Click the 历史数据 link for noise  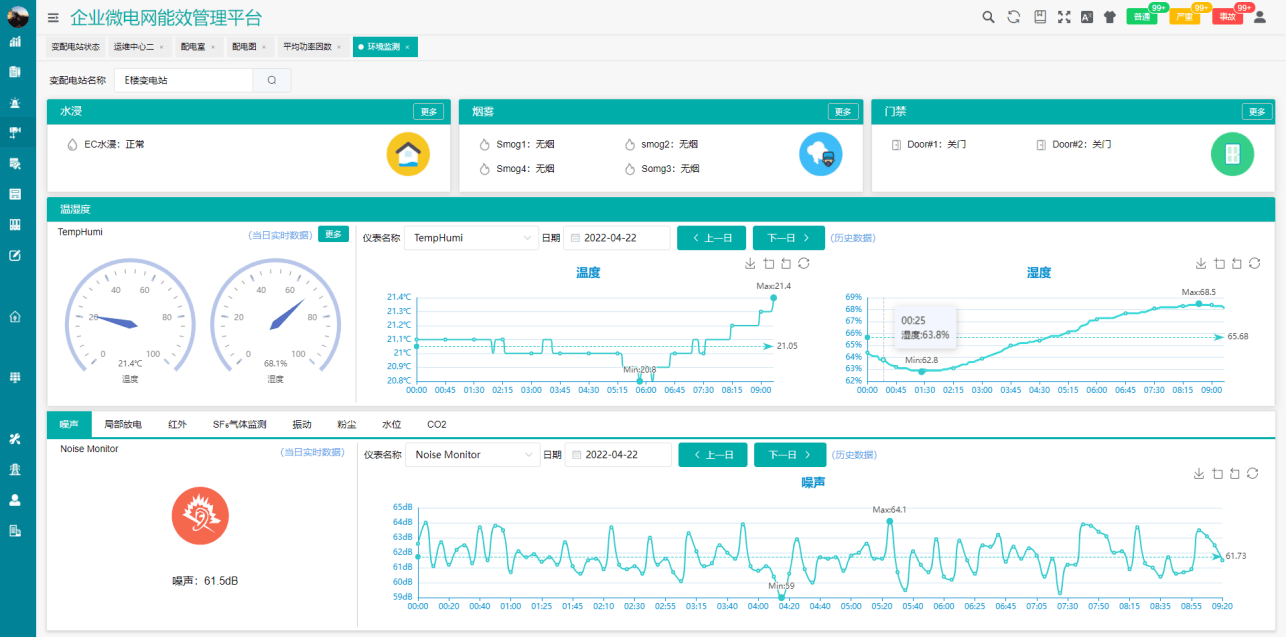[854, 455]
